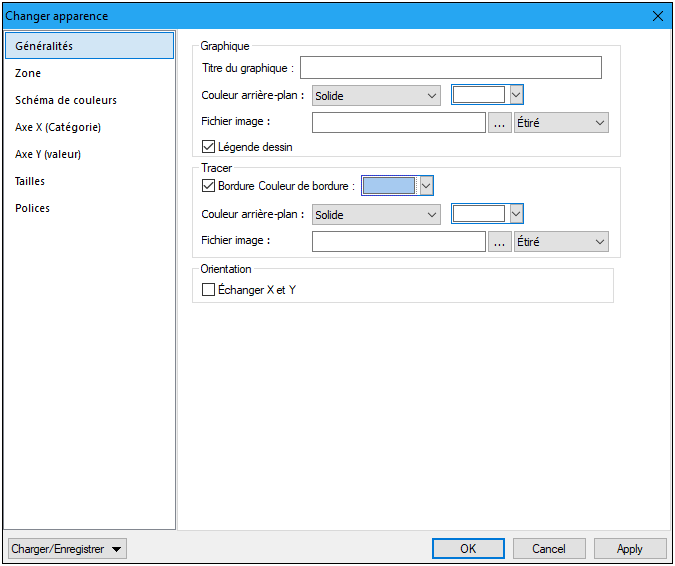Select the Zone category
675x566 pixels.
tap(28, 73)
